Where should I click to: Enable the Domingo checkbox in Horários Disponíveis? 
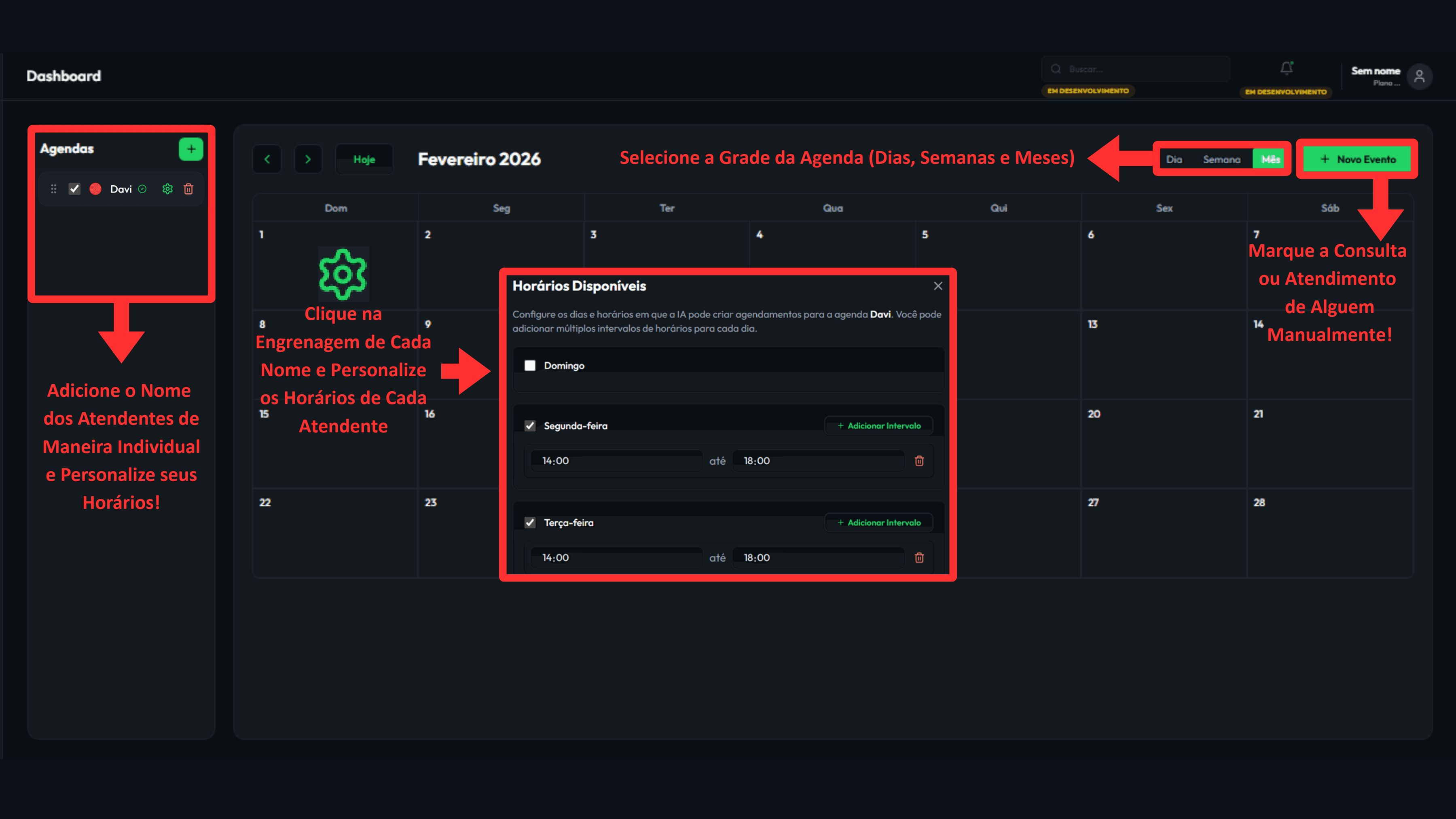click(x=530, y=366)
